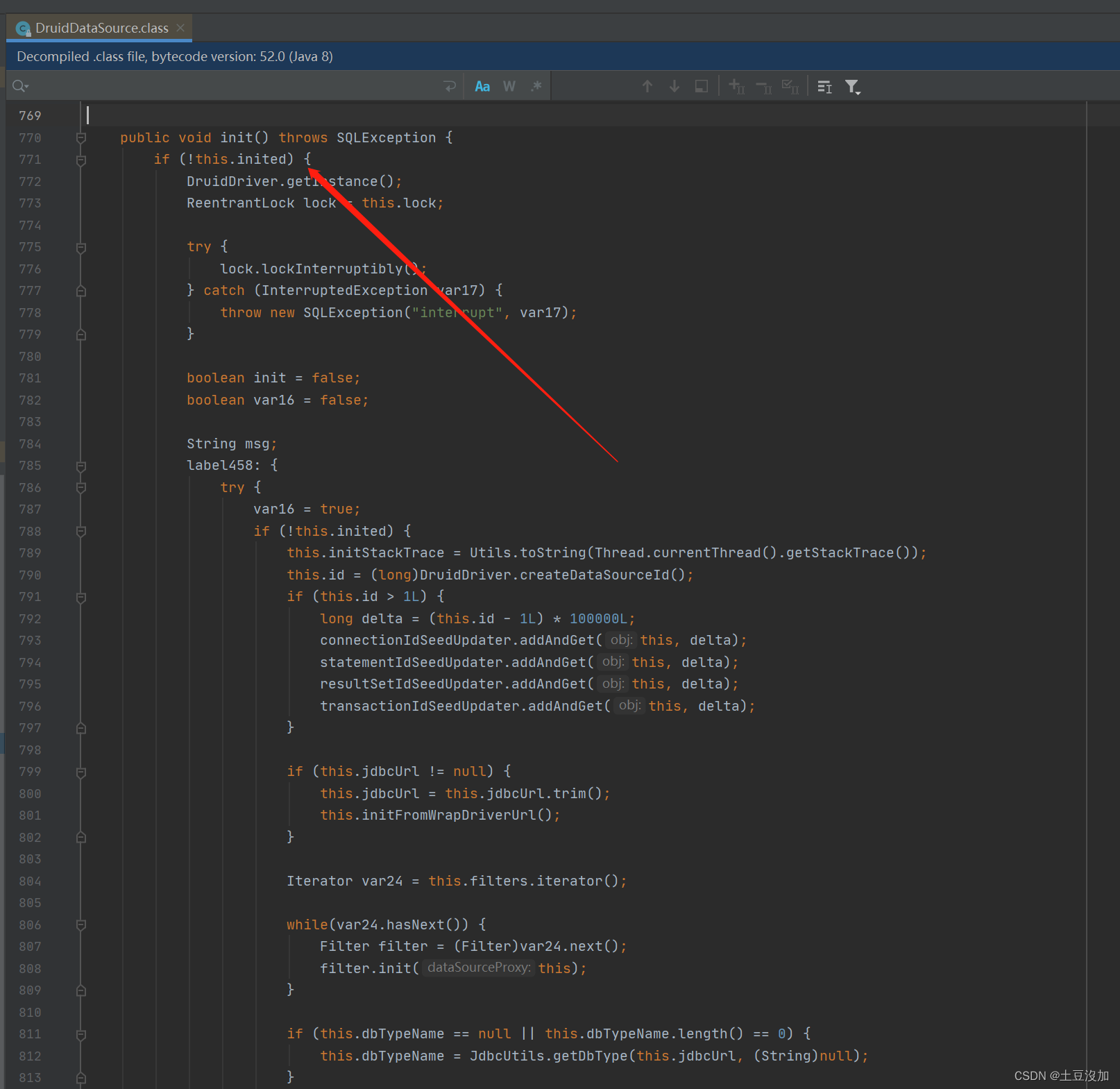The height and width of the screenshot is (1089, 1120).
Task: Click "Iterator var24" declaration on line 804
Action: pyautogui.click(x=345, y=881)
